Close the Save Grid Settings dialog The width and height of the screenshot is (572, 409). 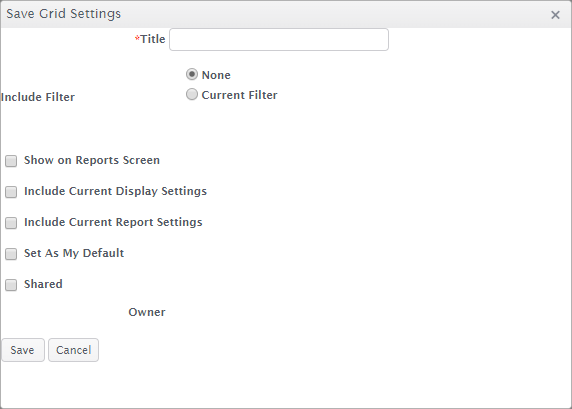pyautogui.click(x=555, y=15)
